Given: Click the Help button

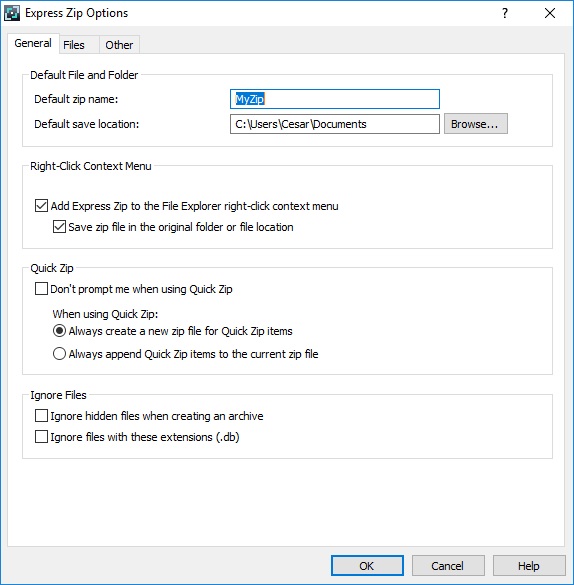Looking at the screenshot, I should 529,566.
